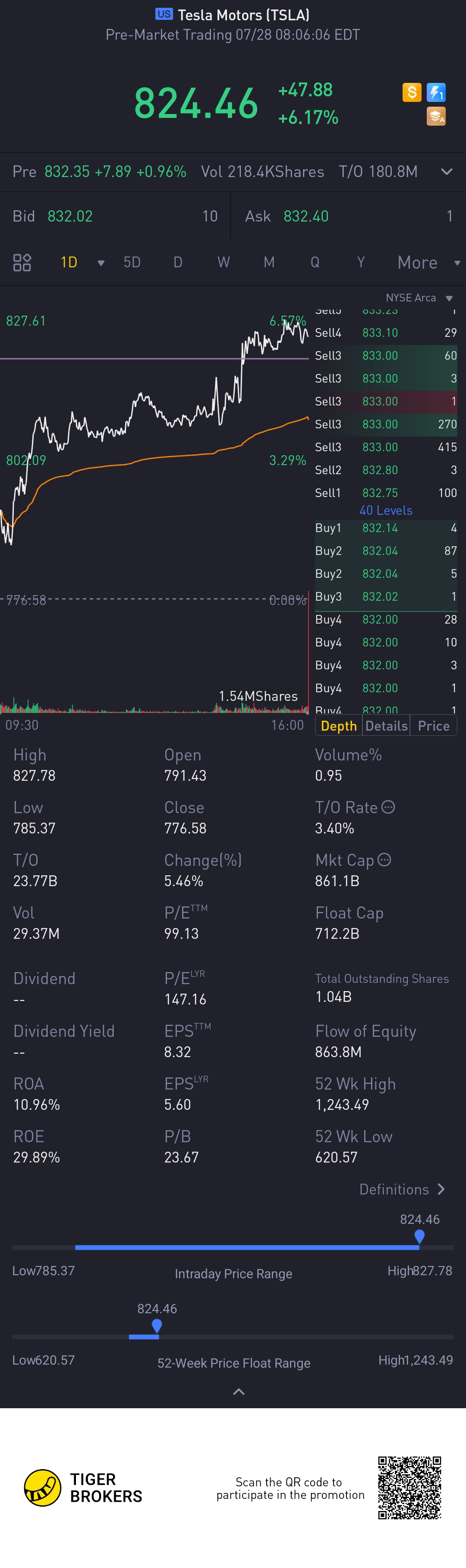Switch to the W weekly chart tab
This screenshot has width=466, height=1568.
pyautogui.click(x=223, y=263)
